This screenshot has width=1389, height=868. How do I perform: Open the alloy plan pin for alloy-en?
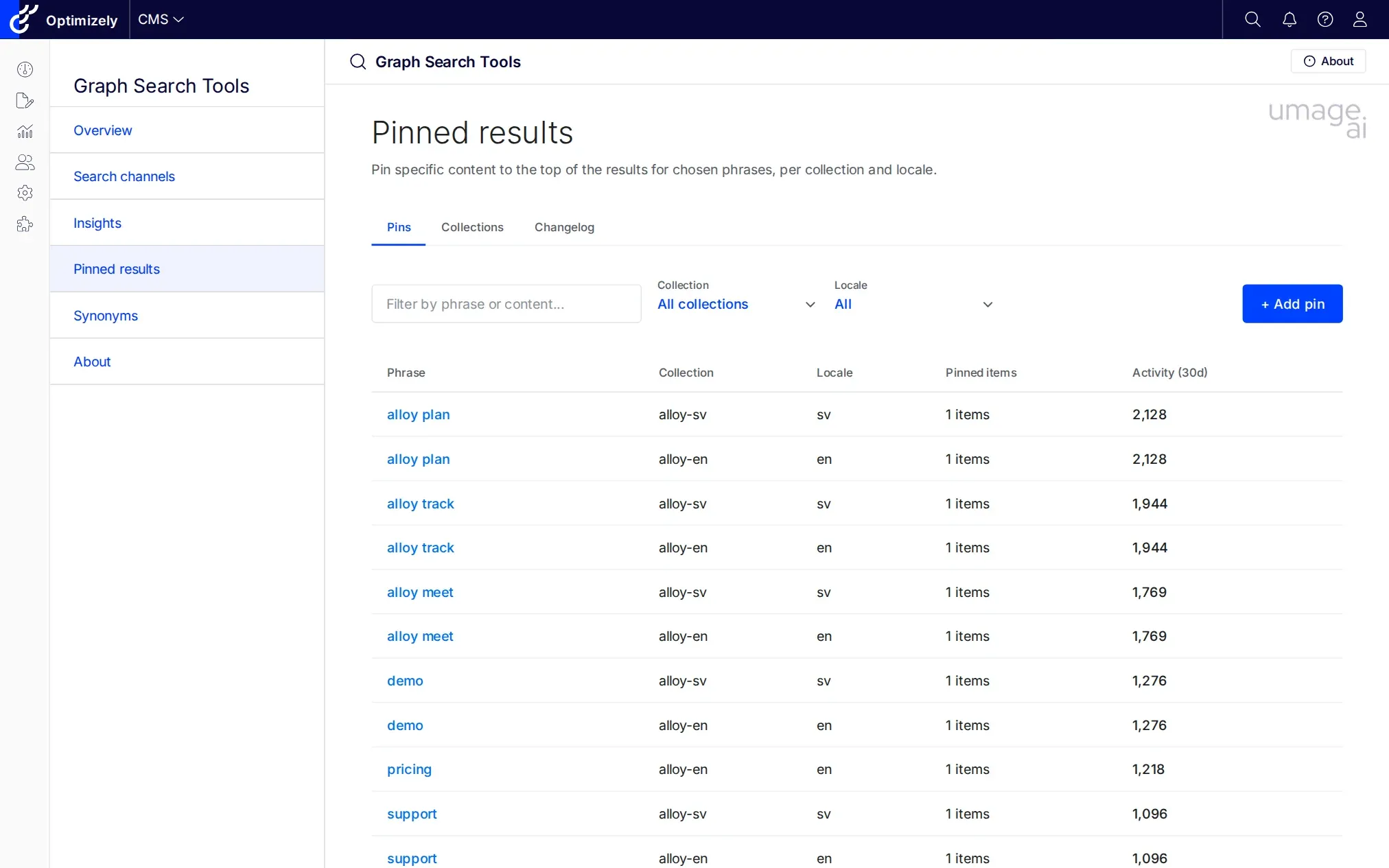pyautogui.click(x=418, y=459)
